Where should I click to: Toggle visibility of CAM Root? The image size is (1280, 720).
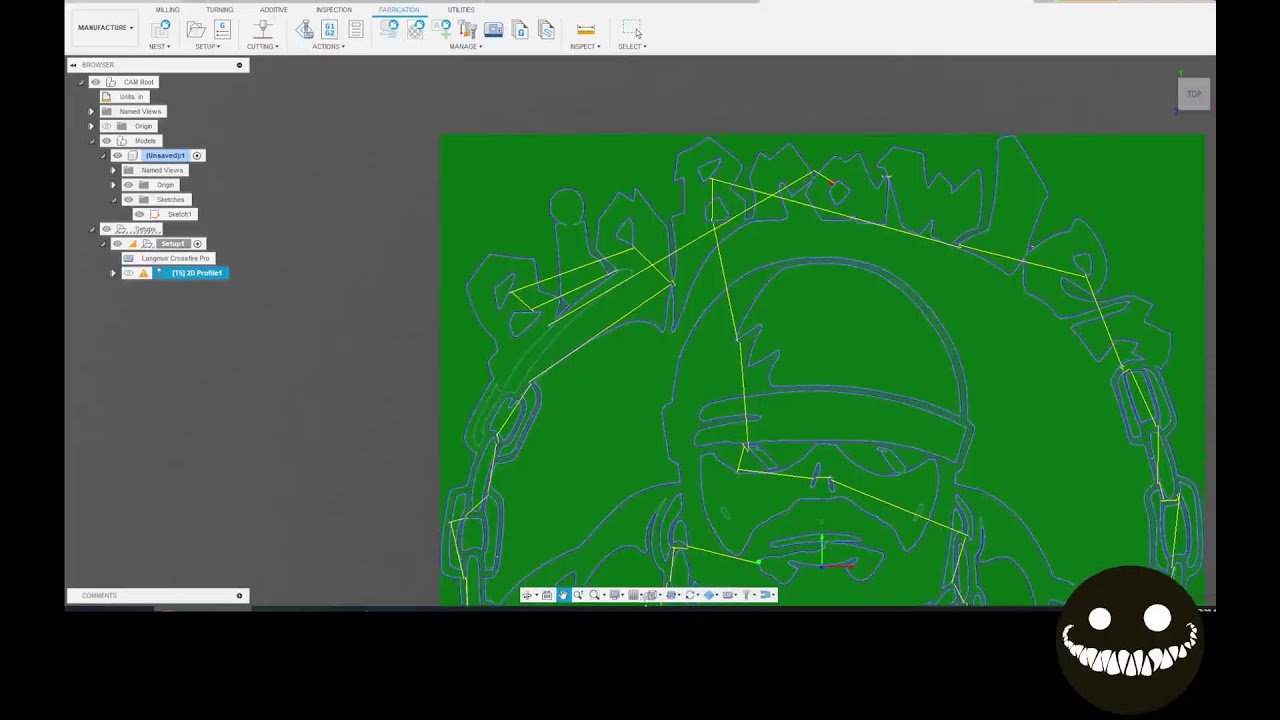96,82
